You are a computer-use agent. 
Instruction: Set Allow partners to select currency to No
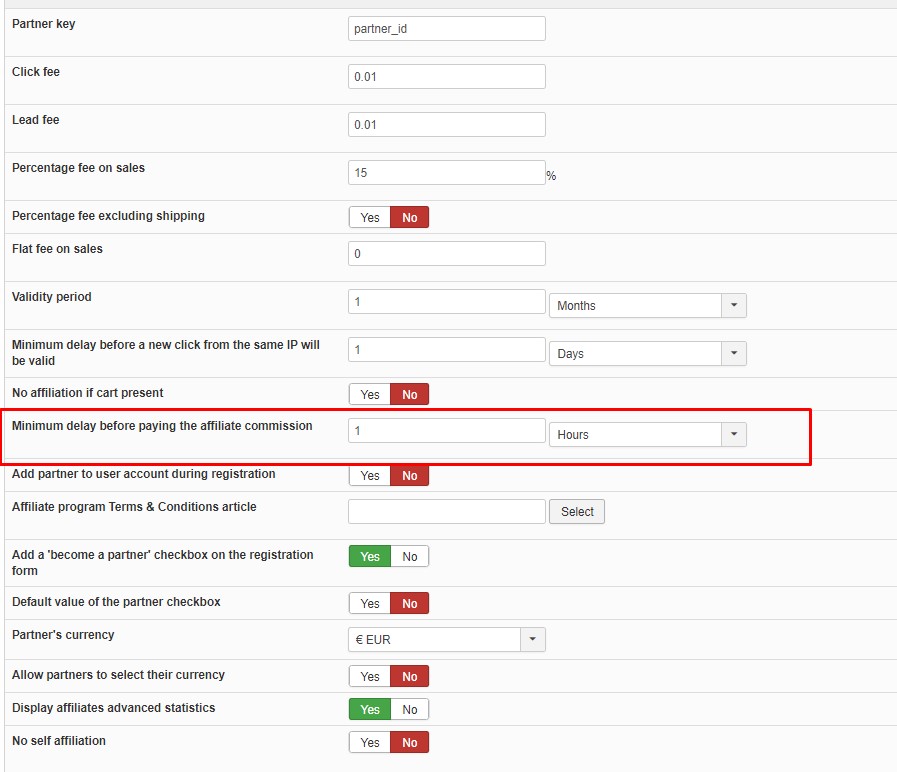coord(410,676)
